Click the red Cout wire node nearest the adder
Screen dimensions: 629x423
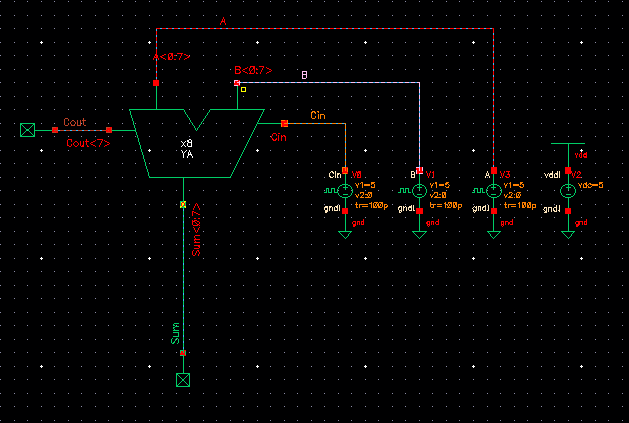pyautogui.click(x=109, y=130)
